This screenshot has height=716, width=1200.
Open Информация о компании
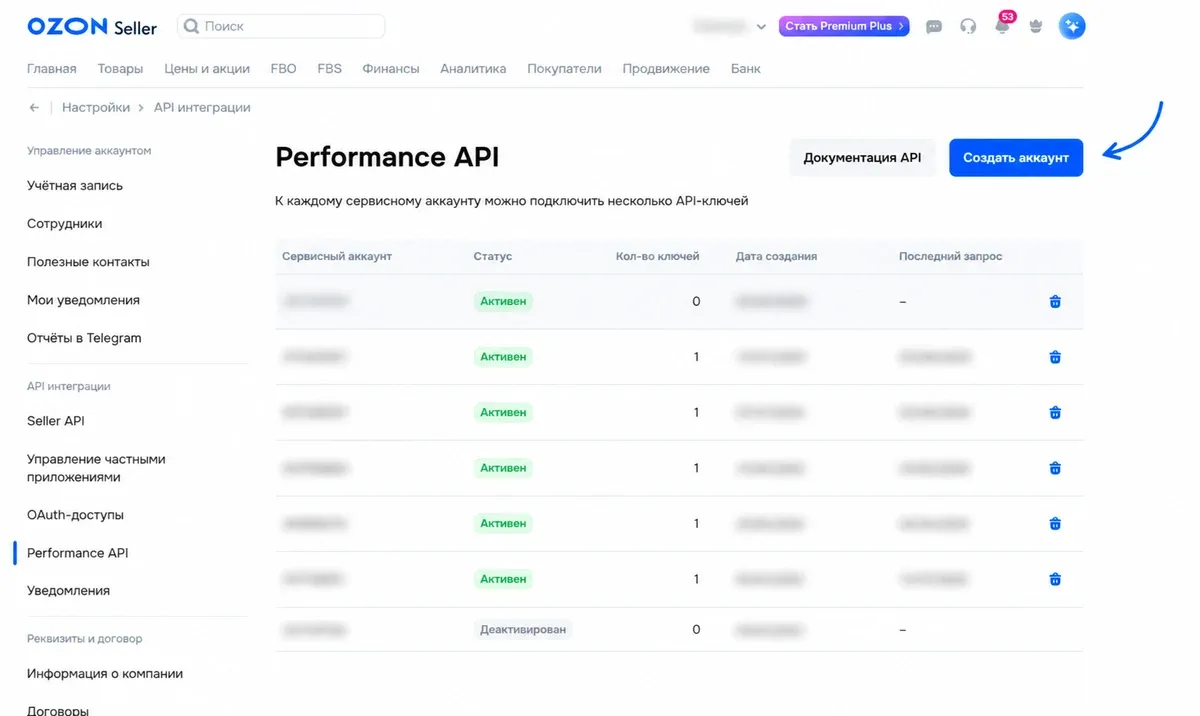coord(105,674)
